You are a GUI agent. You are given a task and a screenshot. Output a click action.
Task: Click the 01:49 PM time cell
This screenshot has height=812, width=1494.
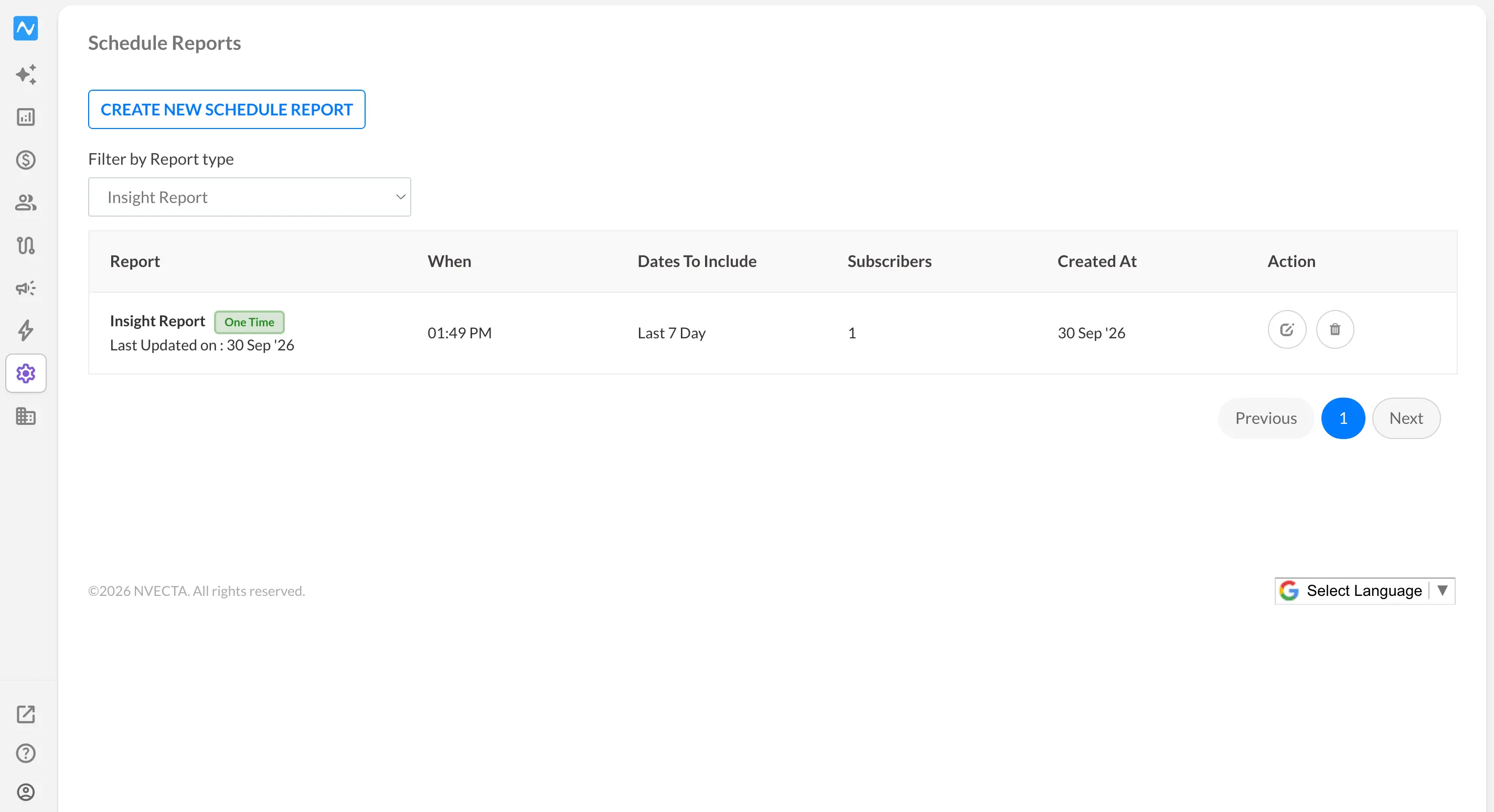tap(460, 333)
